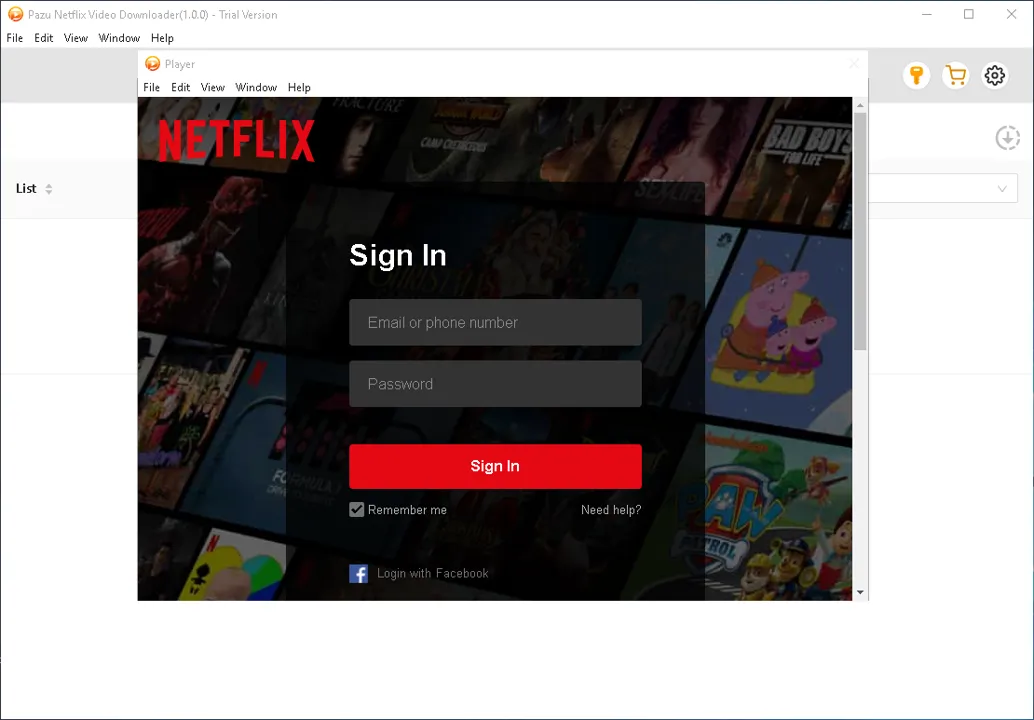Open Help menu in Player window

[299, 88]
